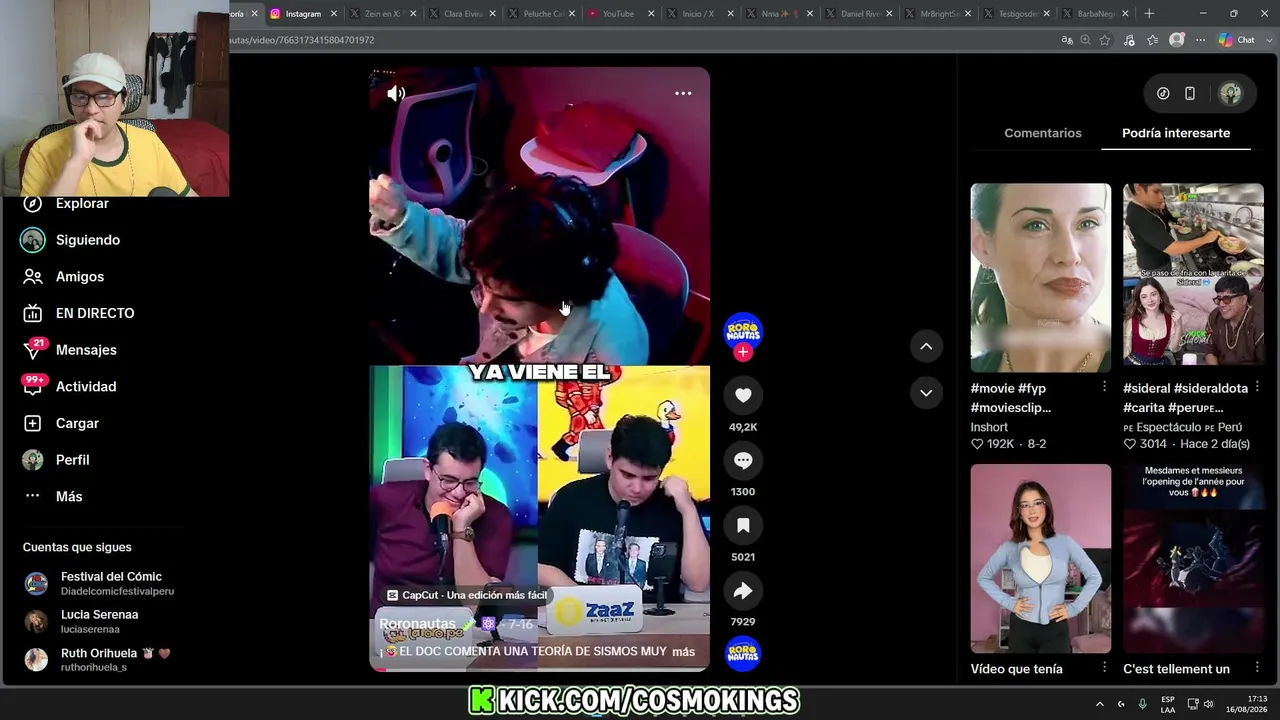1280x720 pixels.
Task: Share the video using the arrow icon
Action: point(743,591)
